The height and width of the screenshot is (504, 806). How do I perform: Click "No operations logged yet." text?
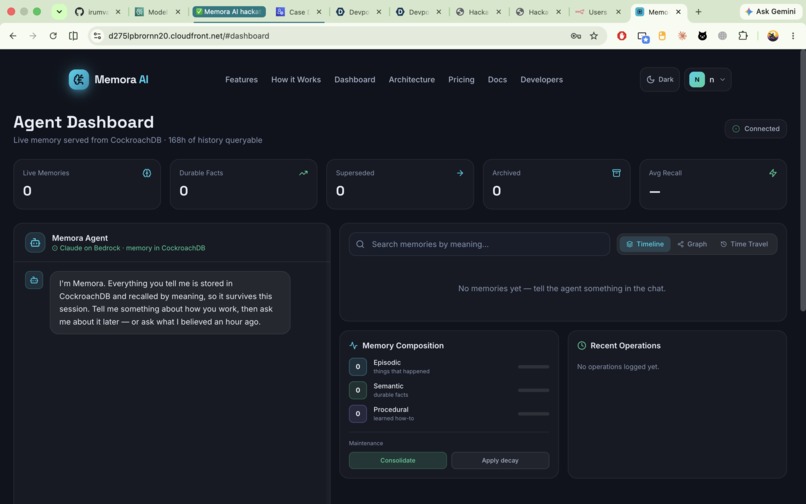(618, 367)
